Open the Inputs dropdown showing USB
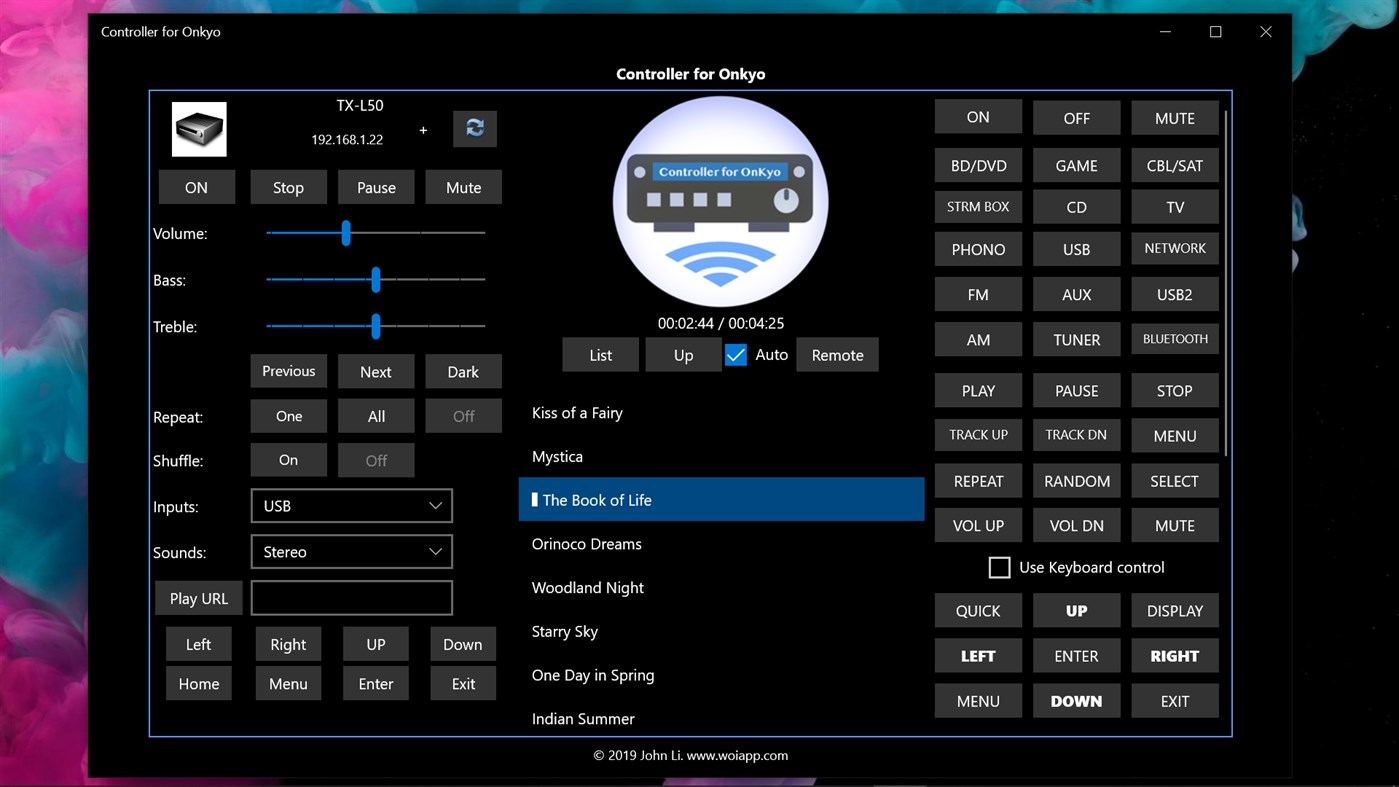The width and height of the screenshot is (1399, 787). [x=351, y=506]
